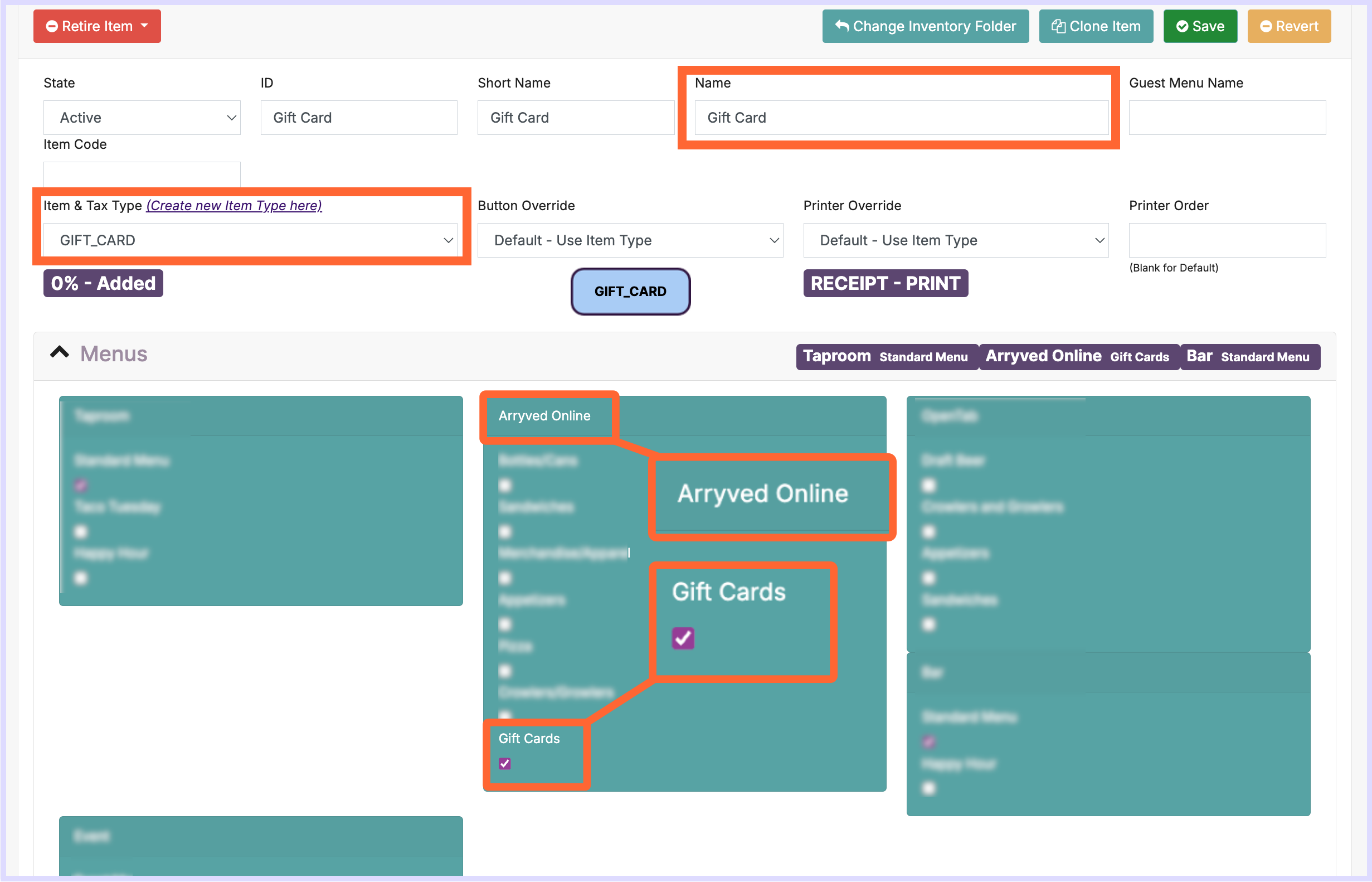This screenshot has height=882, width=1372.
Task: Toggle the small Gift Cards checkbox
Action: pos(504,763)
